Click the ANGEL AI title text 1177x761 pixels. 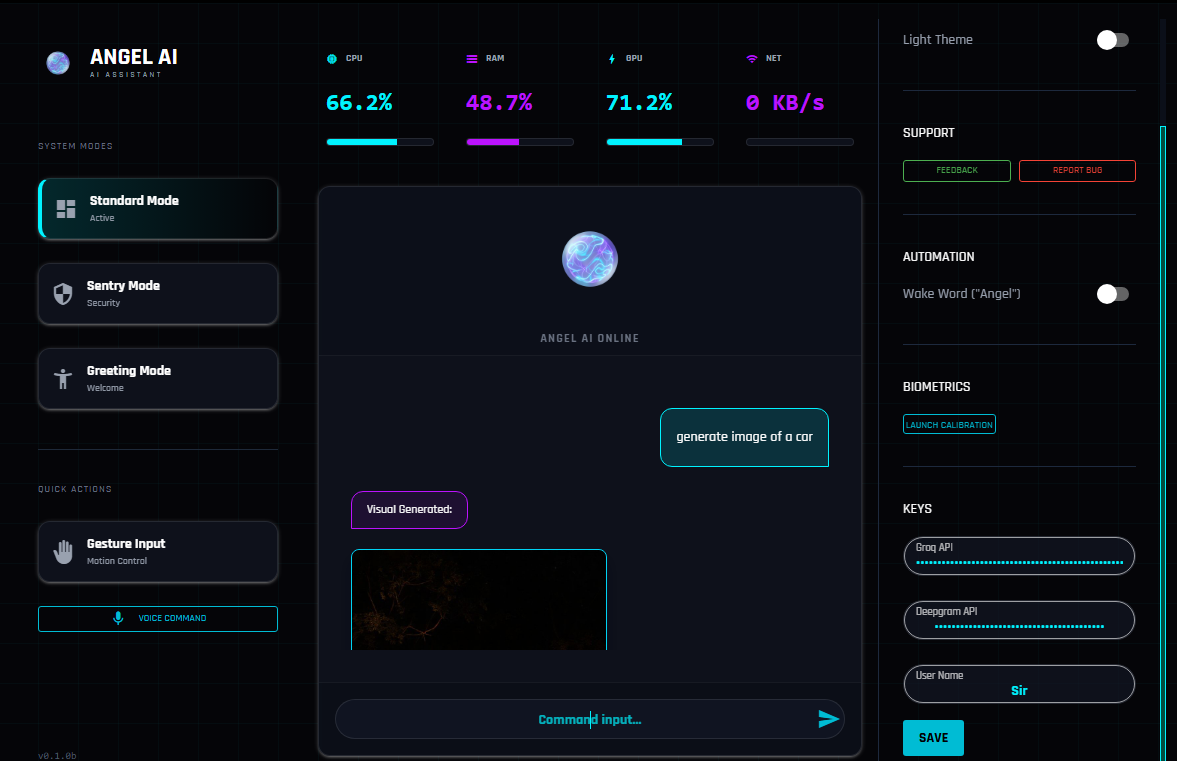pos(134,57)
